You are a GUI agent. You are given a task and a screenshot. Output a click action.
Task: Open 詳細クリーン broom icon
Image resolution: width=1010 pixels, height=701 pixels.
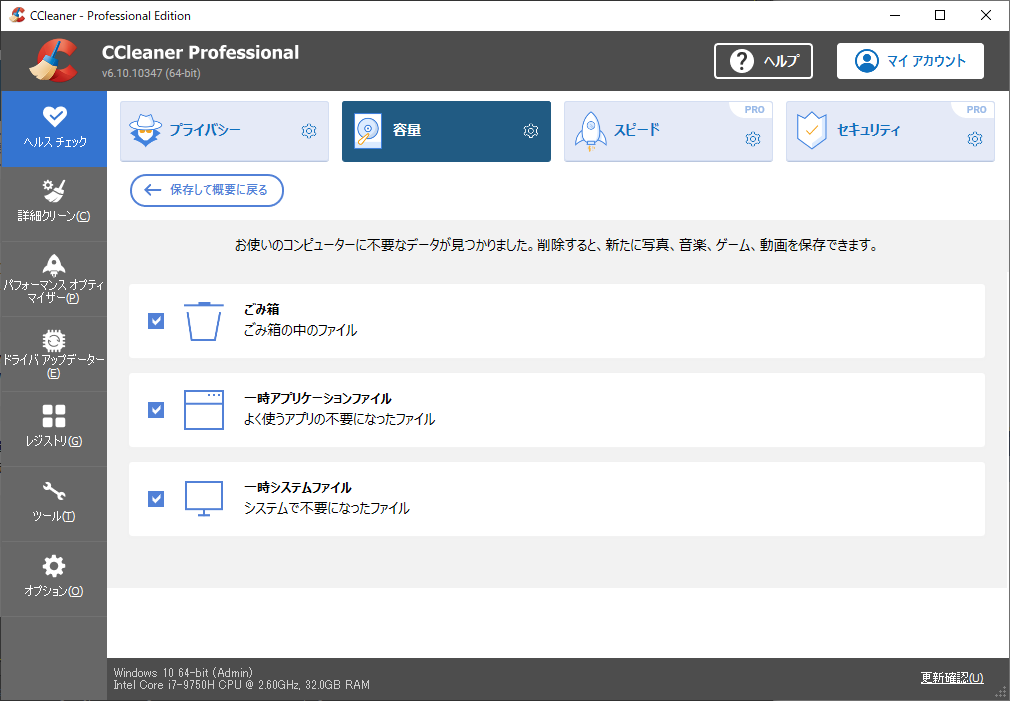click(53, 191)
